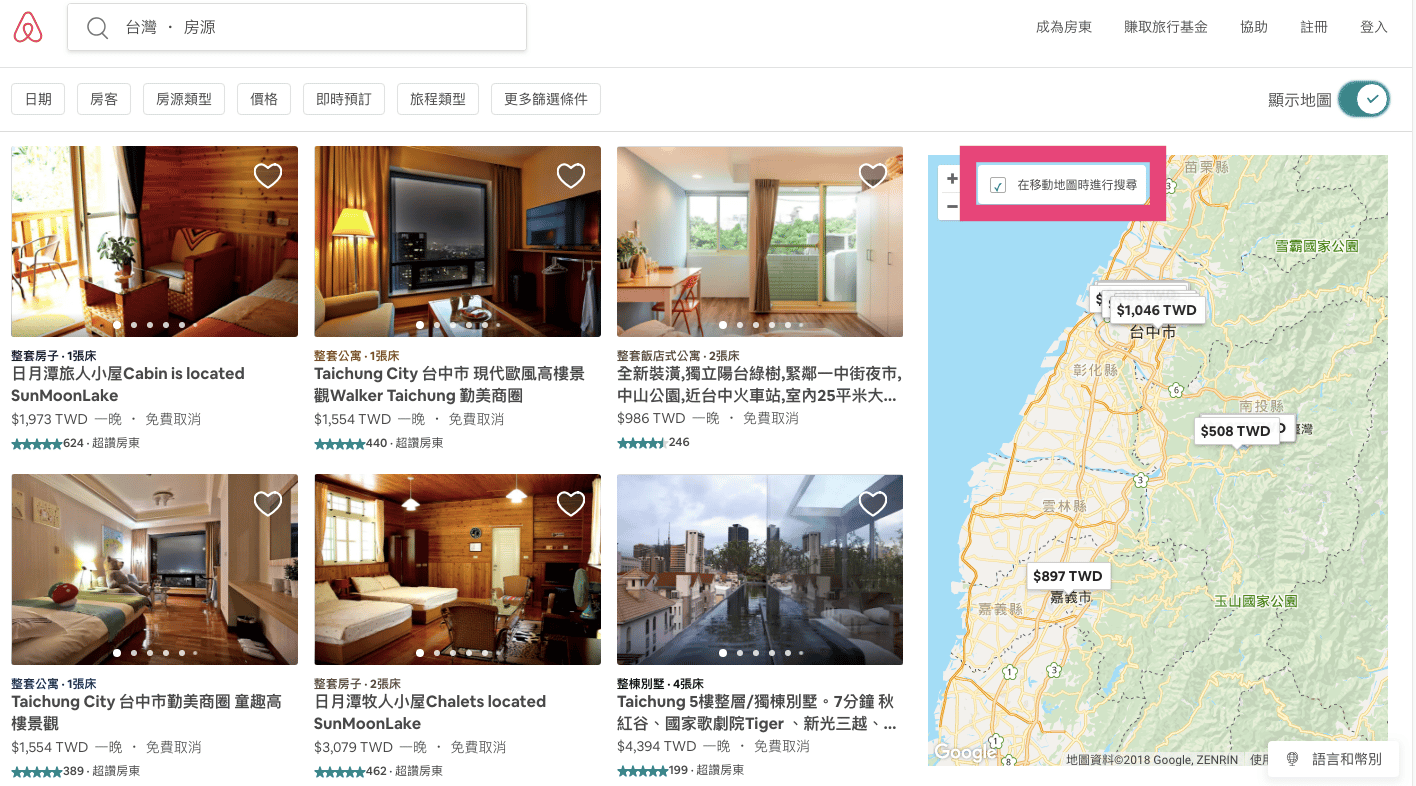Screen dimensions: 1416x786
Task: Click the search magnifier icon
Action: tap(97, 28)
